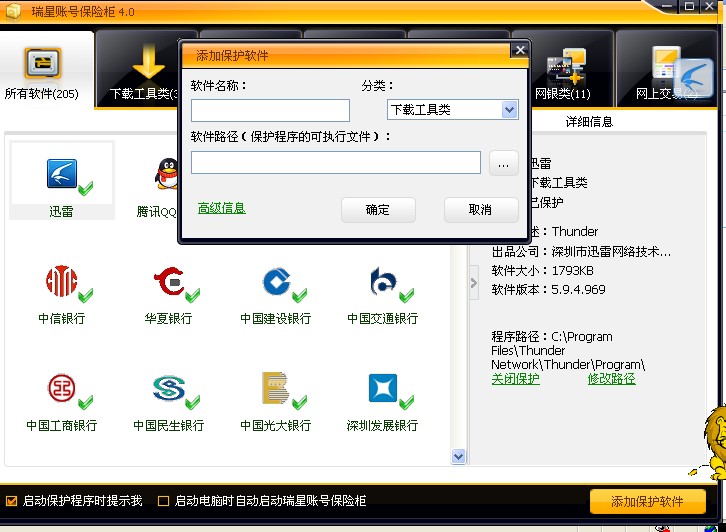The height and width of the screenshot is (532, 726).
Task: Select the 中国交通银行 bank icon
Action: [x=383, y=281]
